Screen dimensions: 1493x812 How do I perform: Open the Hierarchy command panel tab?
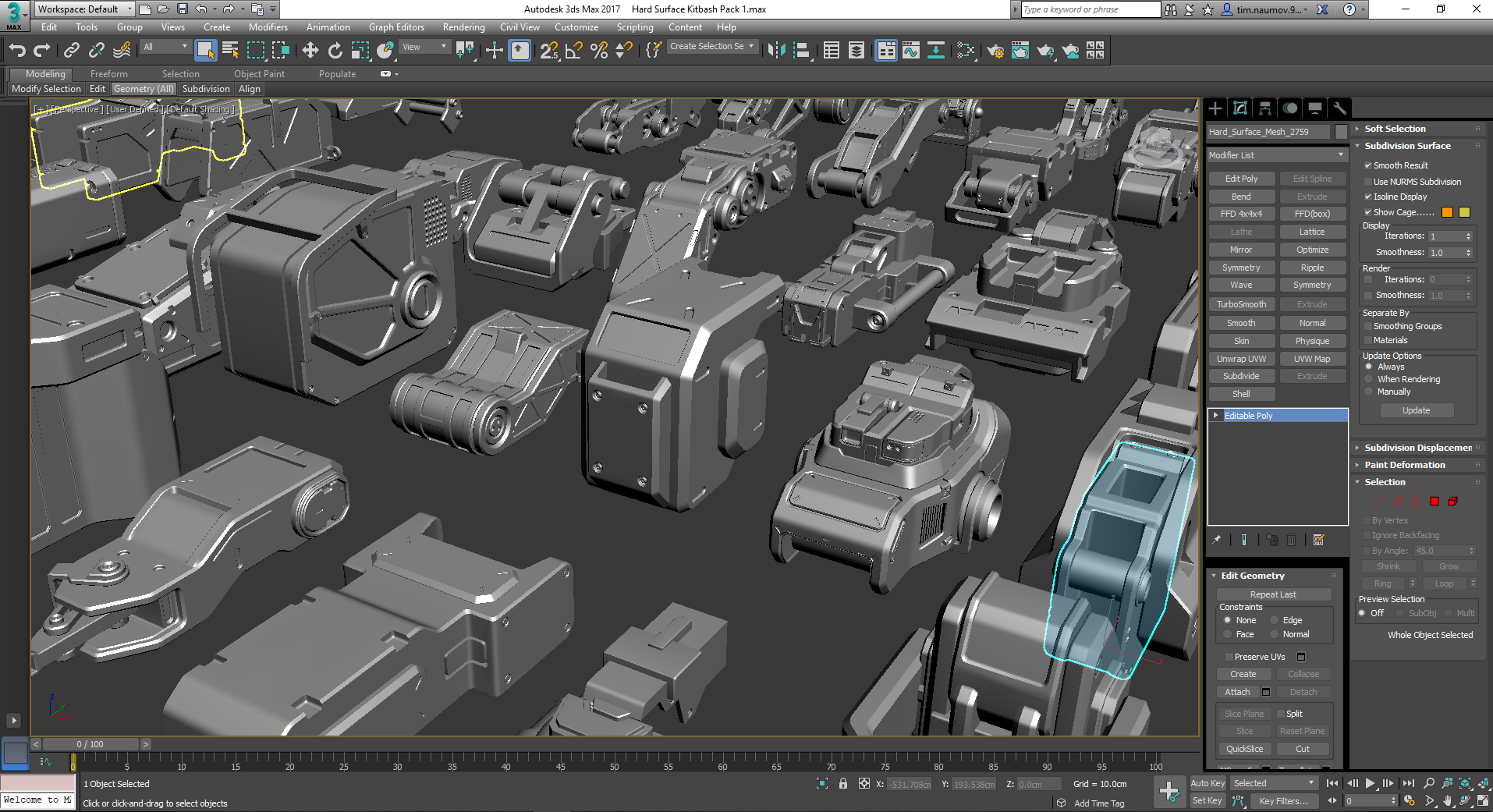[x=1265, y=108]
